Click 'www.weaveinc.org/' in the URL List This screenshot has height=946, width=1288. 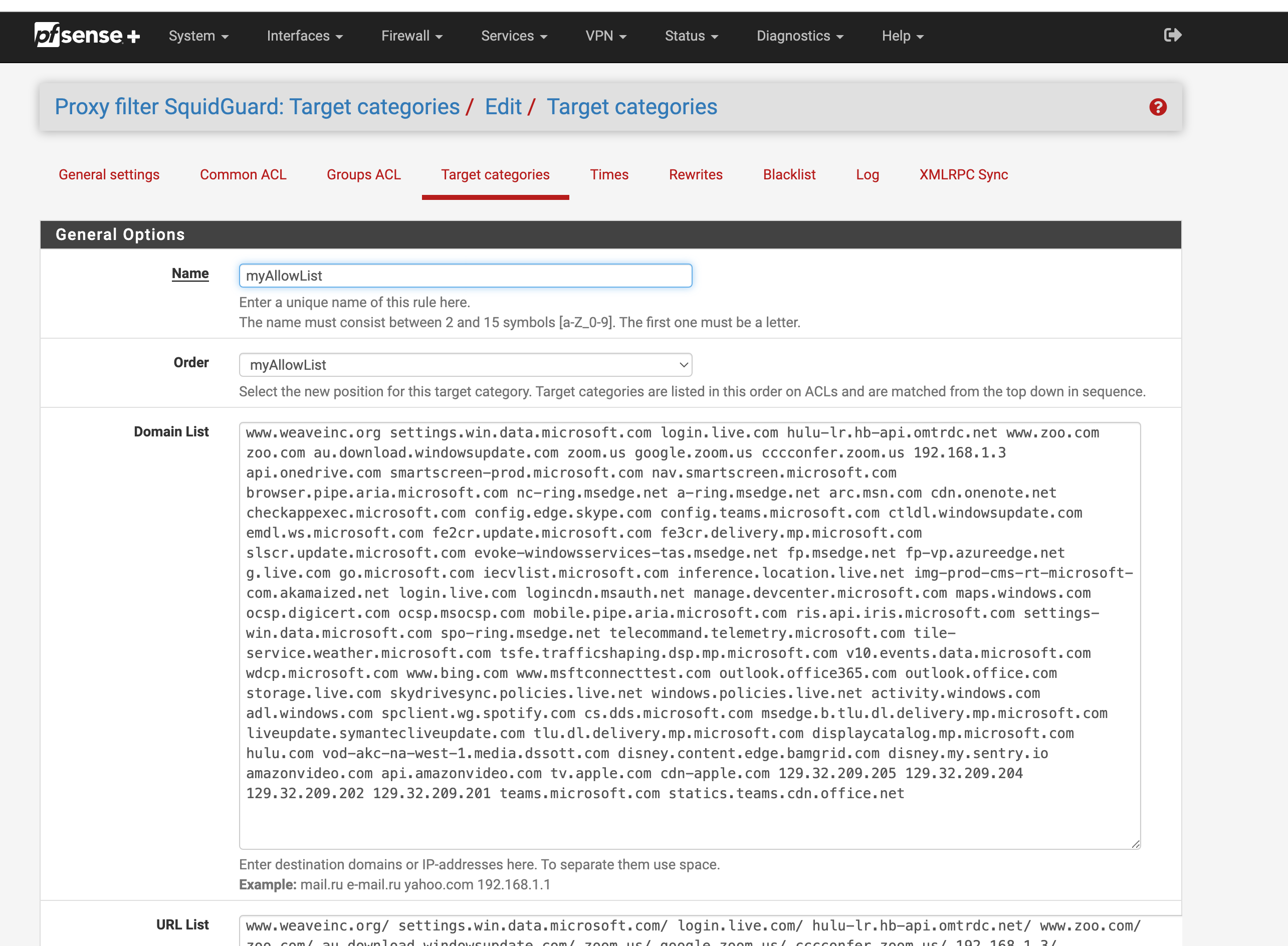click(318, 926)
